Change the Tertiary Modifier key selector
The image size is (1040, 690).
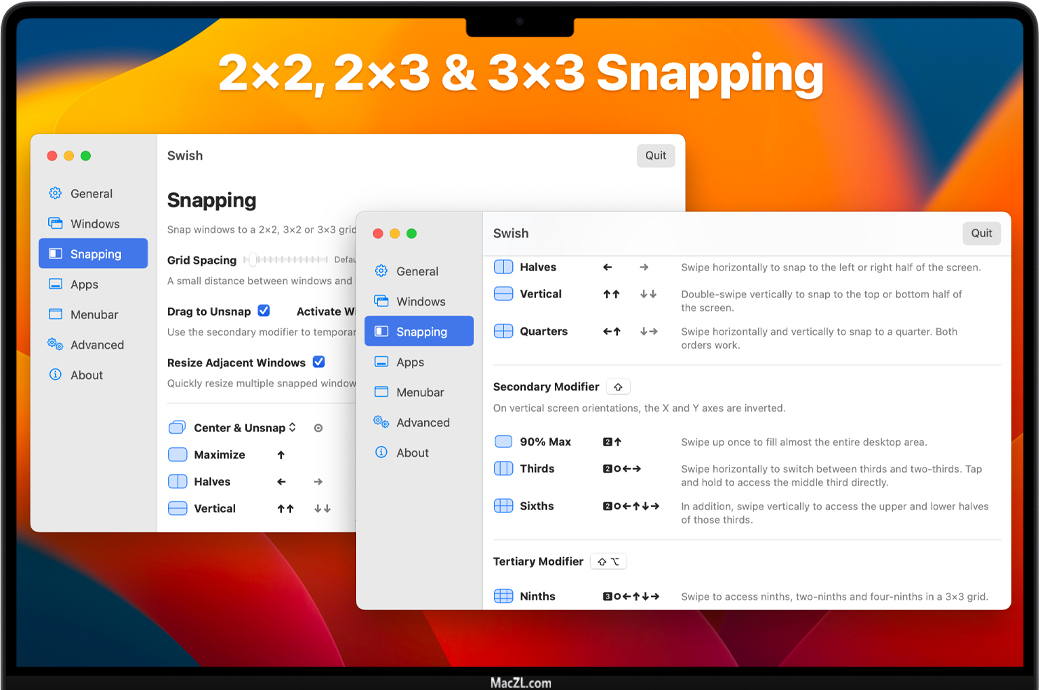(x=609, y=562)
